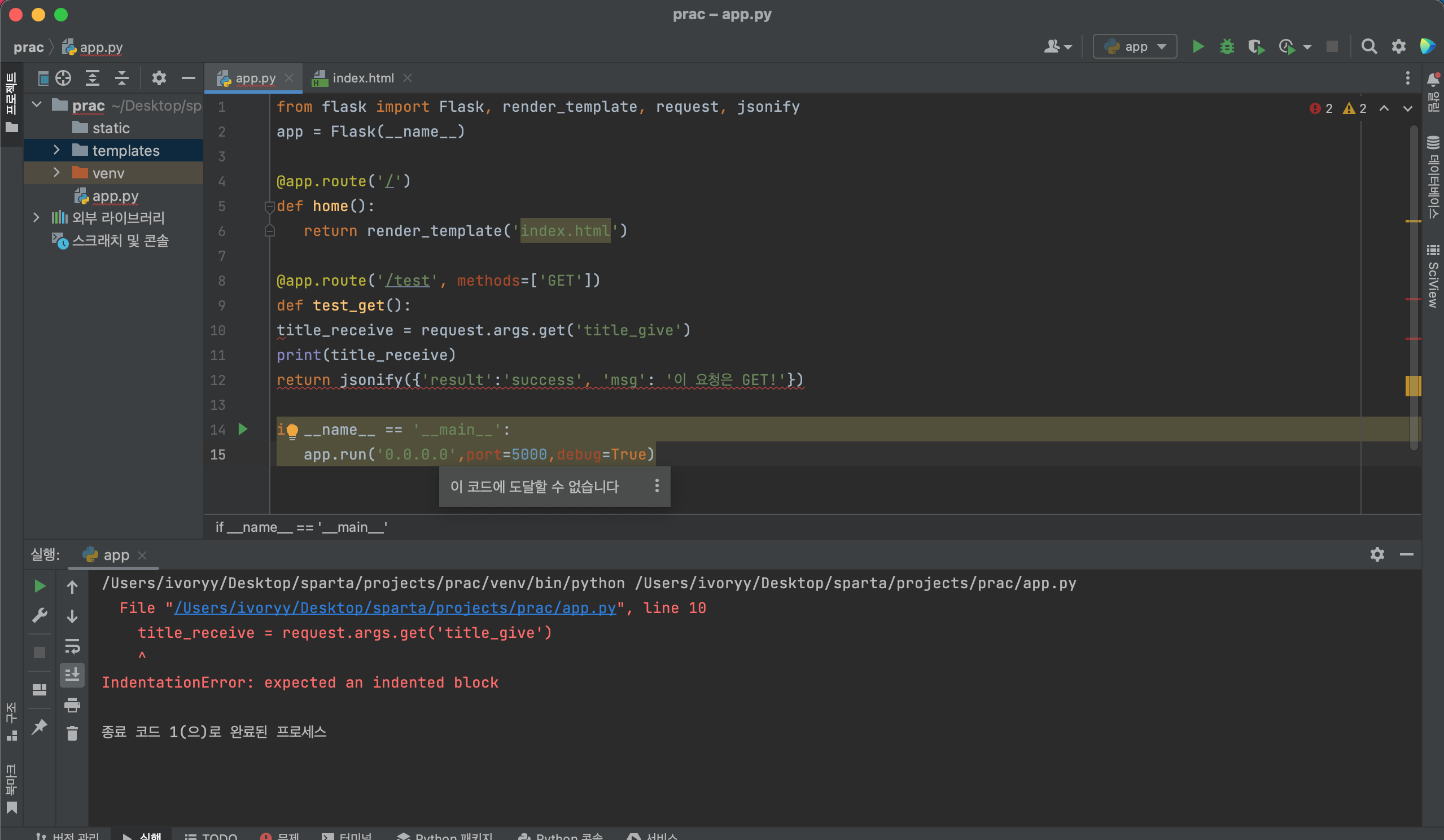Image resolution: width=1444 pixels, height=840 pixels.
Task: Click the prac breadcrumb in navigation bar
Action: point(29,47)
